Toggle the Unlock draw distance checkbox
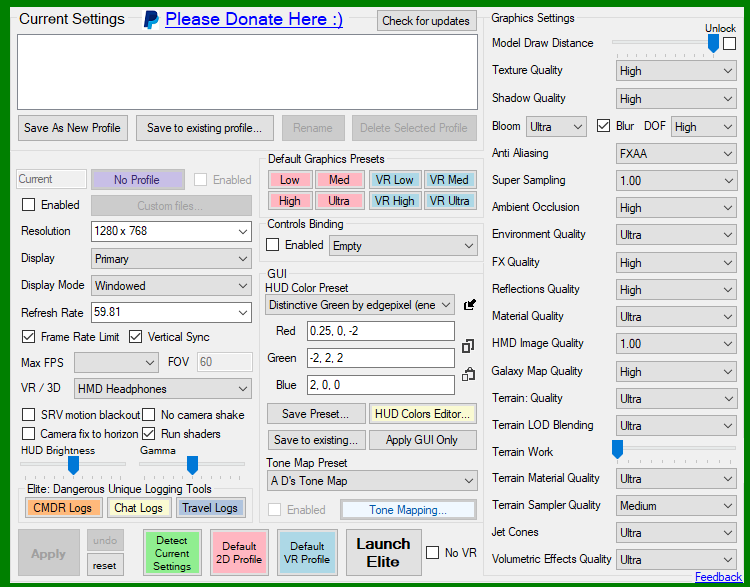 pyautogui.click(x=729, y=44)
